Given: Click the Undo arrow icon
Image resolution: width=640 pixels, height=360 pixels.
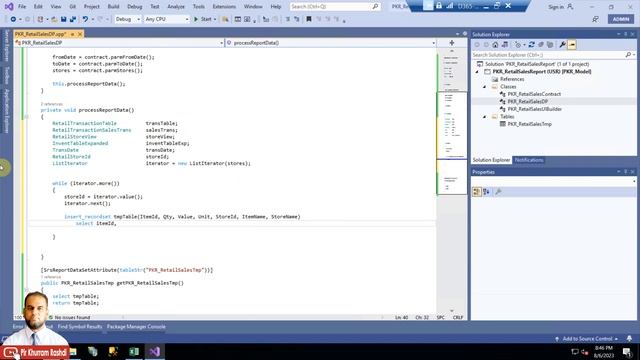Looking at the screenshot, I should [x=85, y=19].
